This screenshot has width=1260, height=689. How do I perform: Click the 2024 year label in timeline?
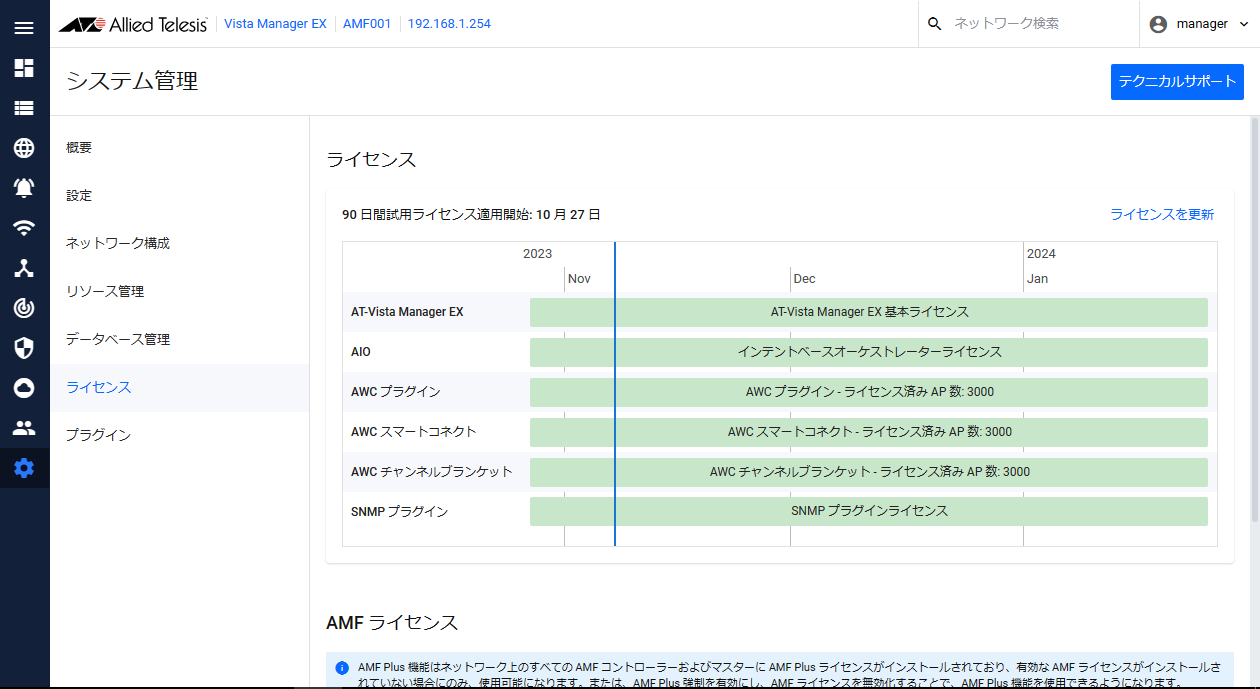1041,254
